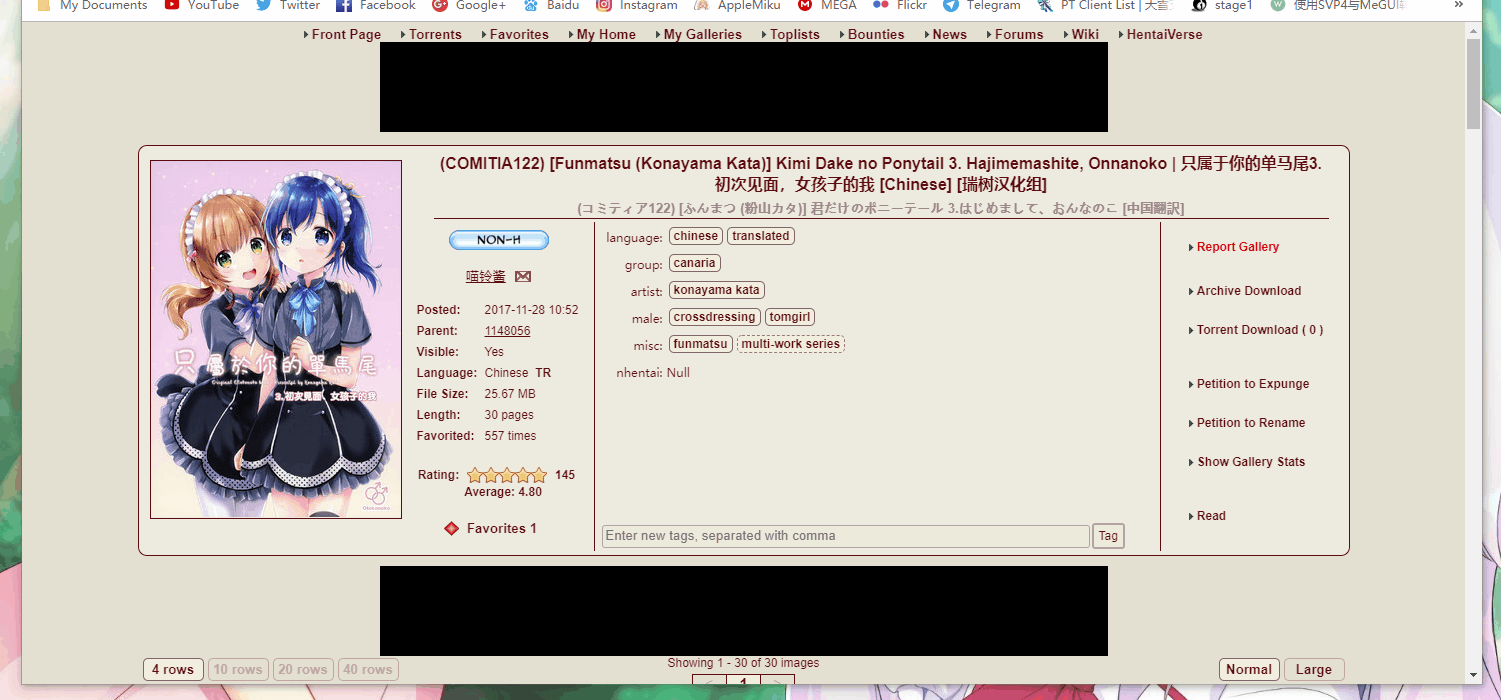
Task: Open the Instagram bookmark icon
Action: [604, 5]
